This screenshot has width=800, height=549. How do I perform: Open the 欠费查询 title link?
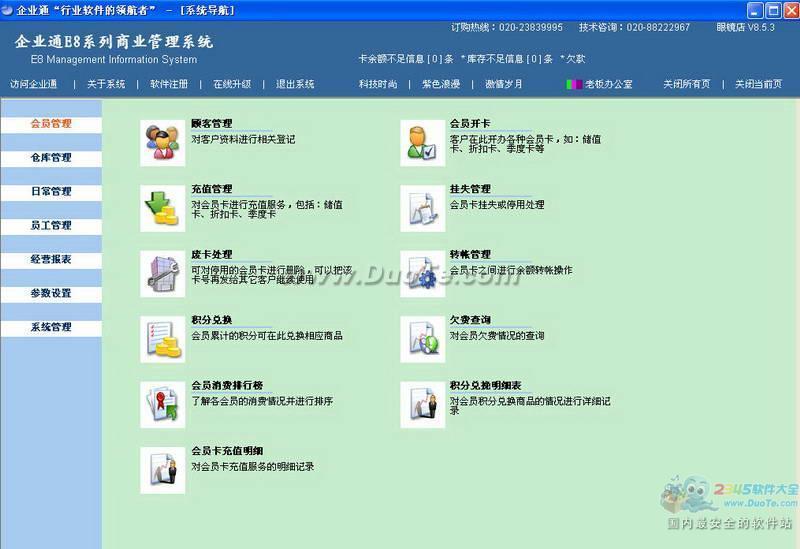pyautogui.click(x=470, y=320)
